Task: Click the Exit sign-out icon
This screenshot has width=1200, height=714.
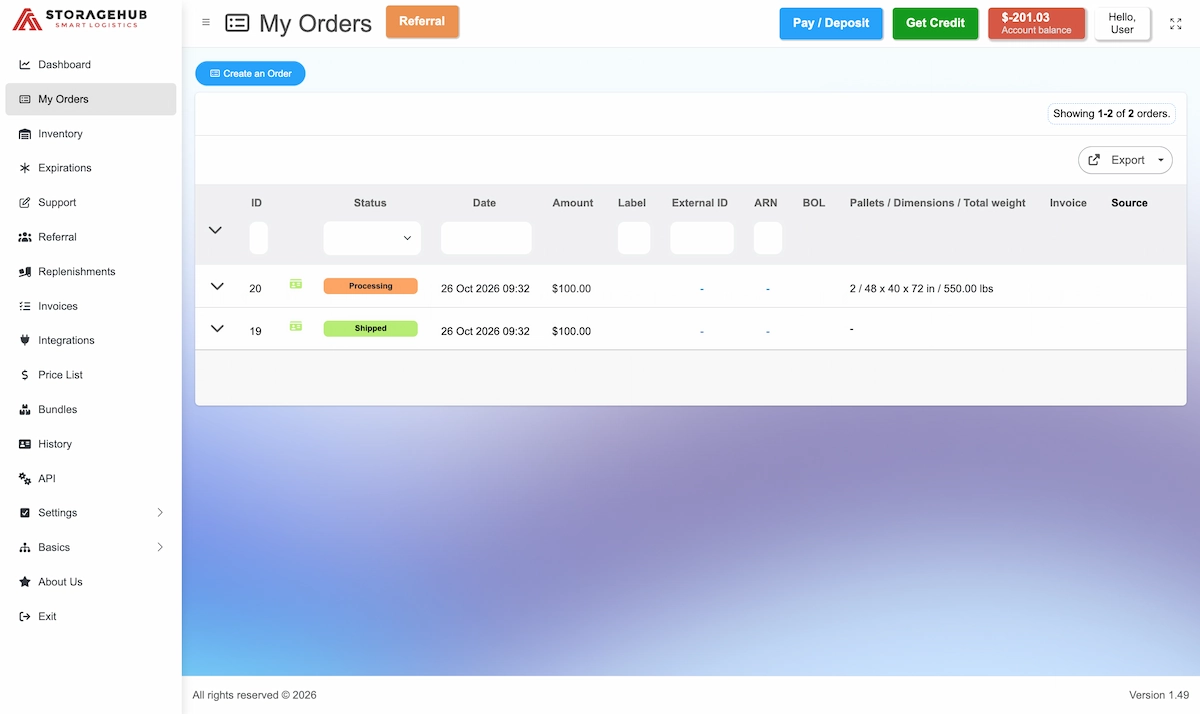Action: pyautogui.click(x=25, y=617)
